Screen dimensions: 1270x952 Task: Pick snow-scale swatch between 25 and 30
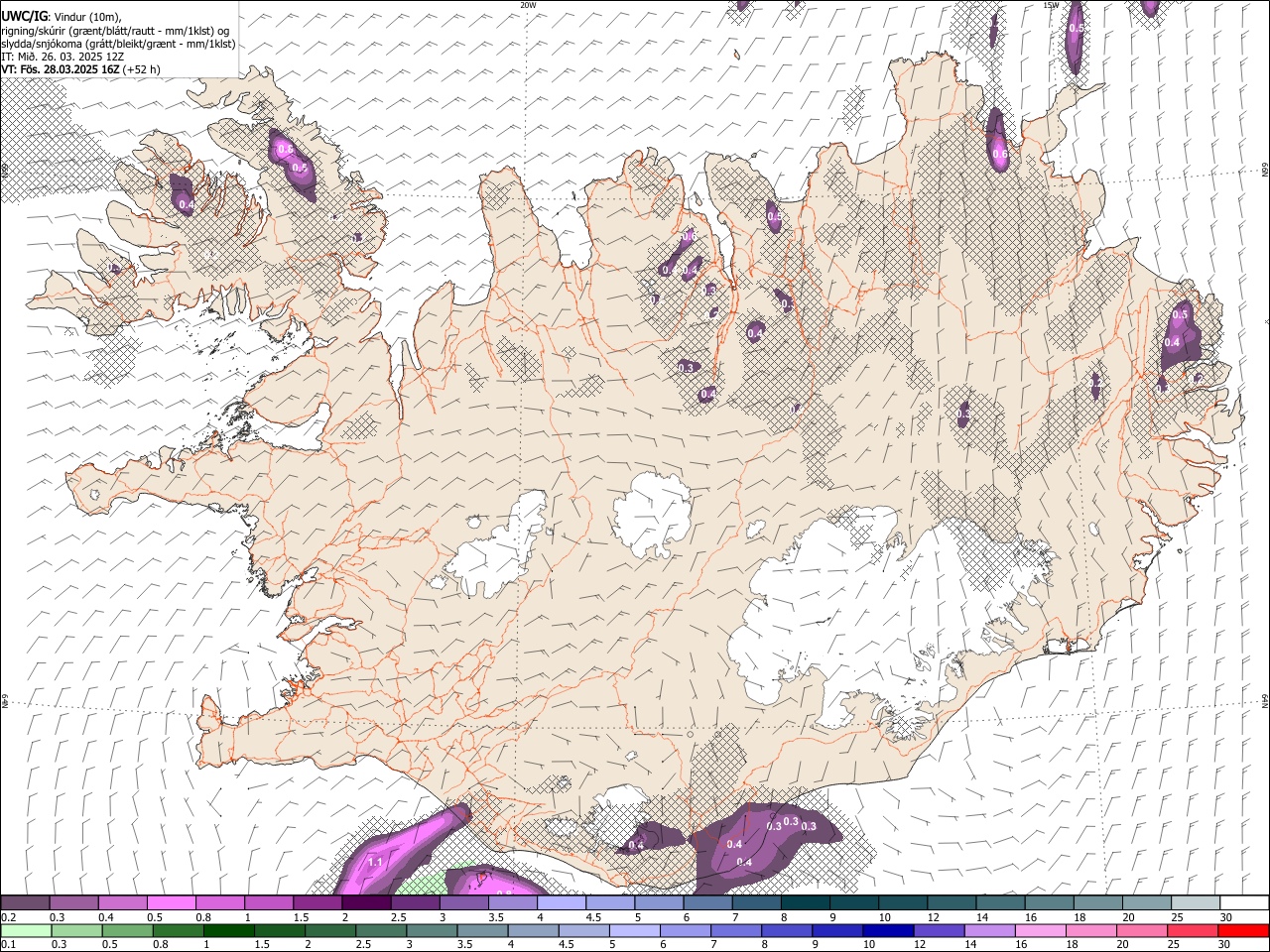coord(1196,902)
